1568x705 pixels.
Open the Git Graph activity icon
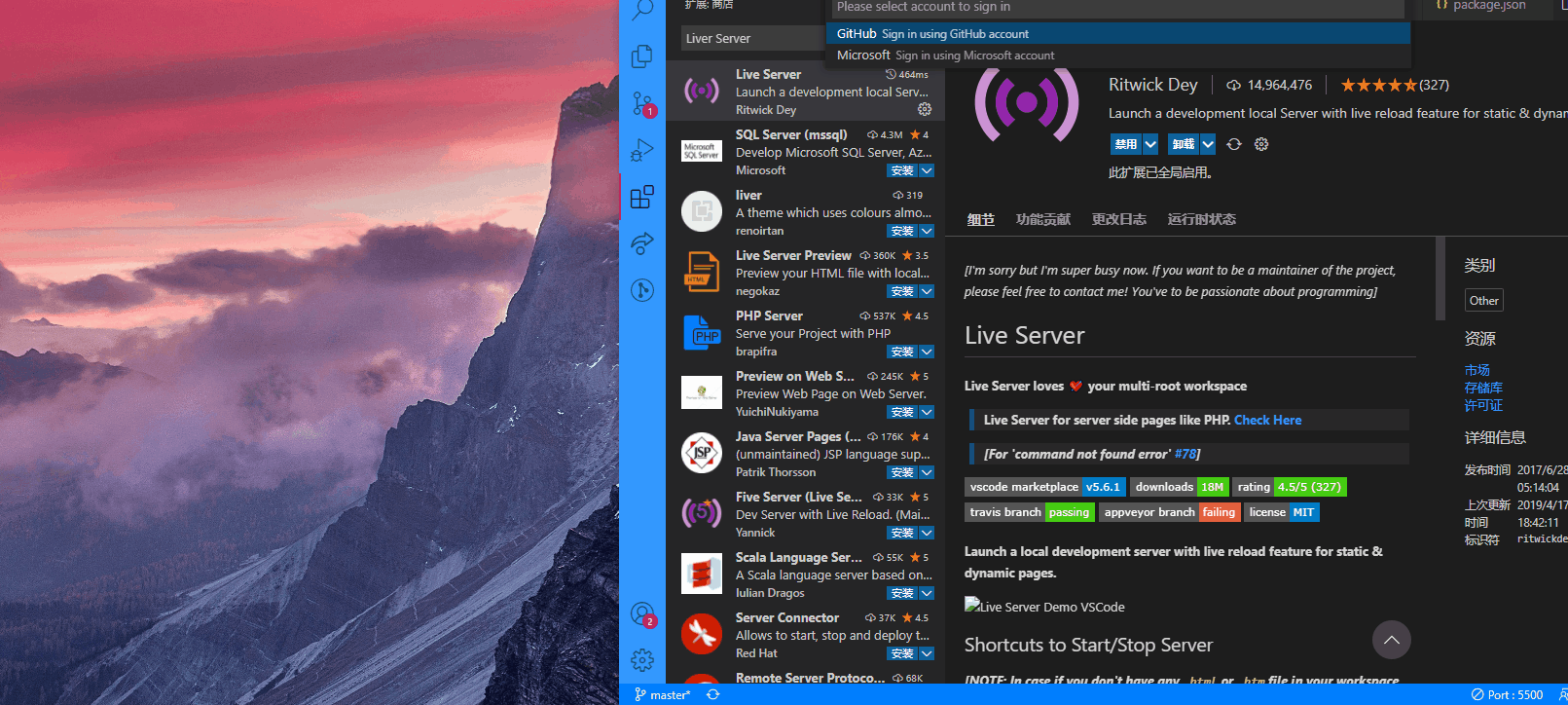point(642,289)
